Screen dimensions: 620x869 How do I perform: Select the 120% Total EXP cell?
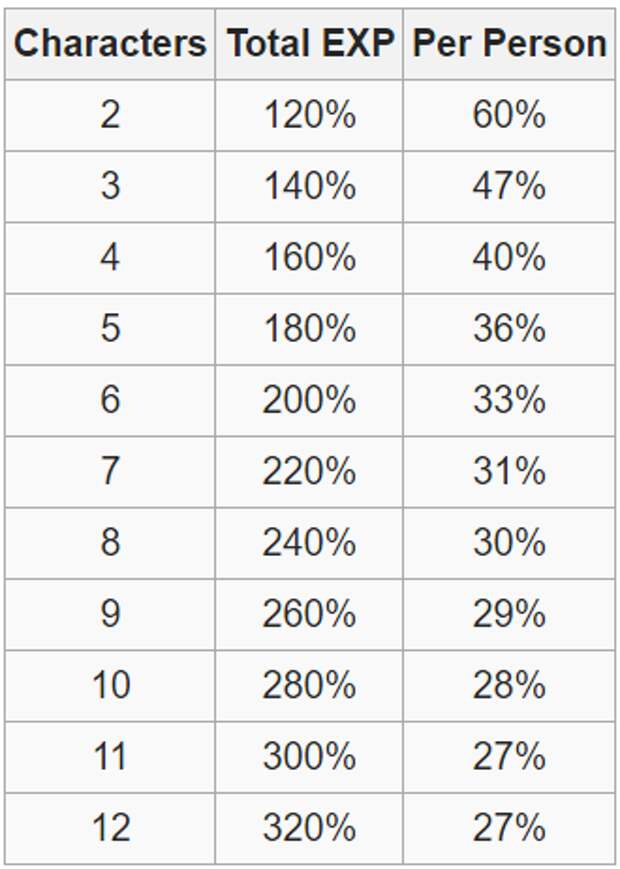coord(309,116)
